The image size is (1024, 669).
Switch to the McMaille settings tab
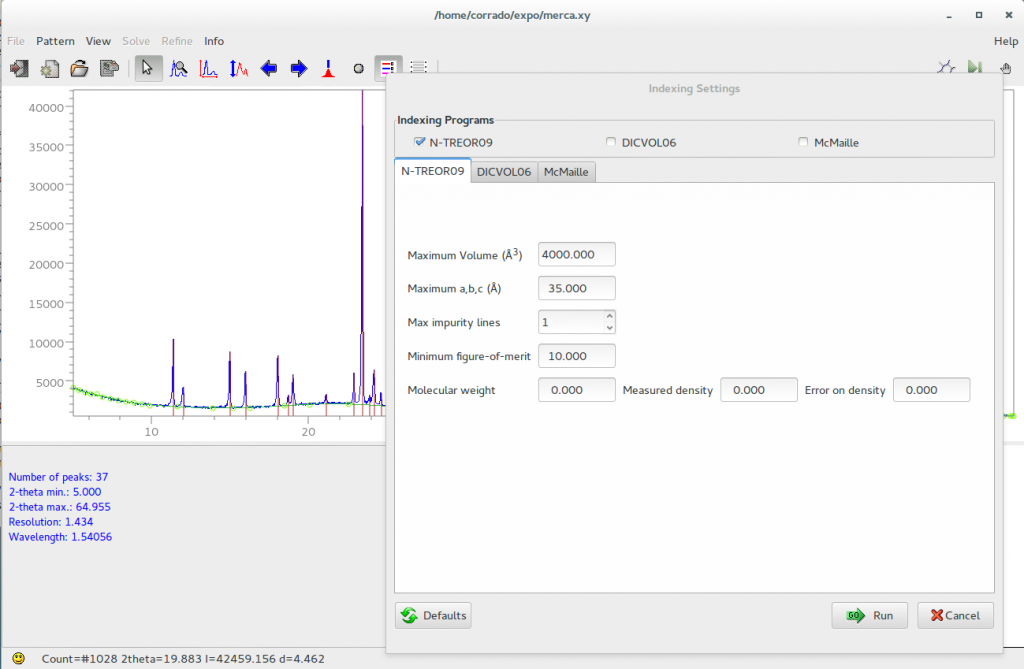click(x=566, y=172)
